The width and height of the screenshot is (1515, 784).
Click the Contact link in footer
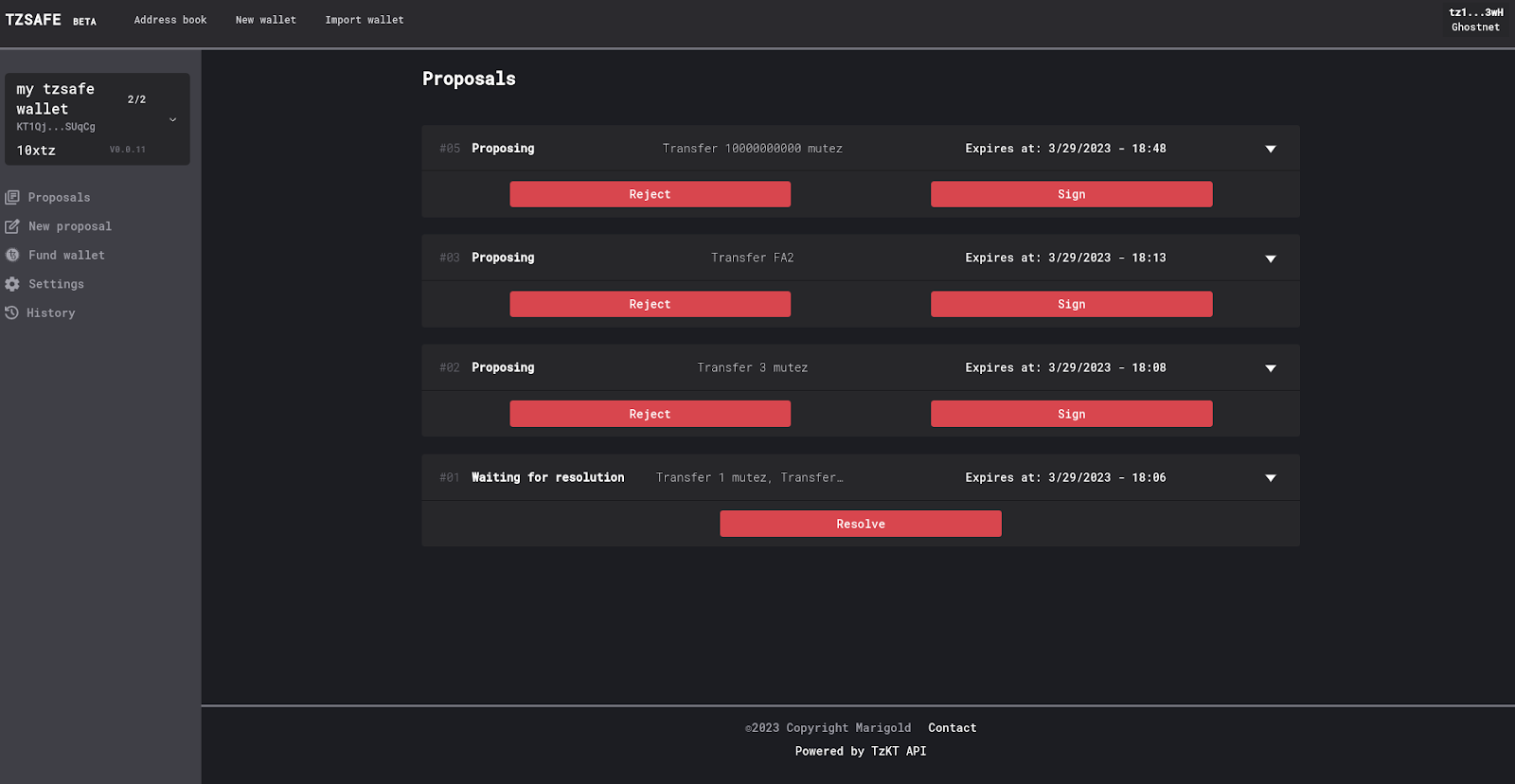click(x=953, y=728)
